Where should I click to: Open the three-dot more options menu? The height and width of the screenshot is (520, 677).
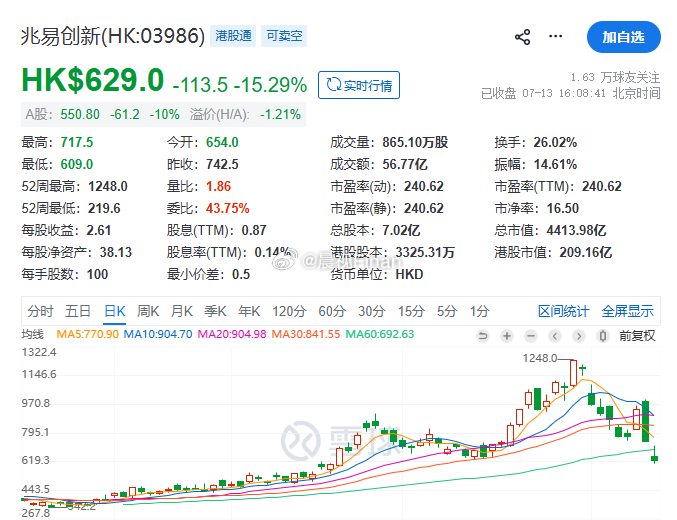[555, 36]
